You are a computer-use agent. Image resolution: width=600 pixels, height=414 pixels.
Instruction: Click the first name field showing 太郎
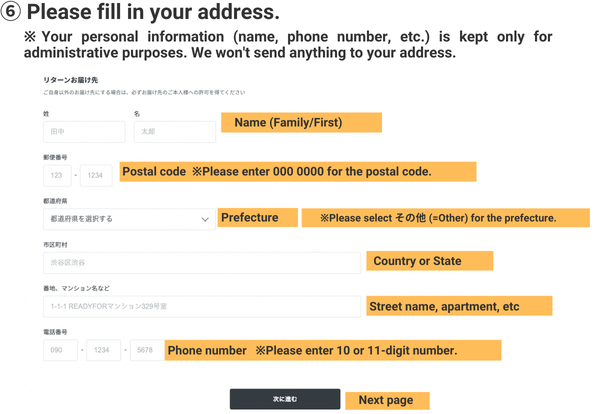coord(174,132)
